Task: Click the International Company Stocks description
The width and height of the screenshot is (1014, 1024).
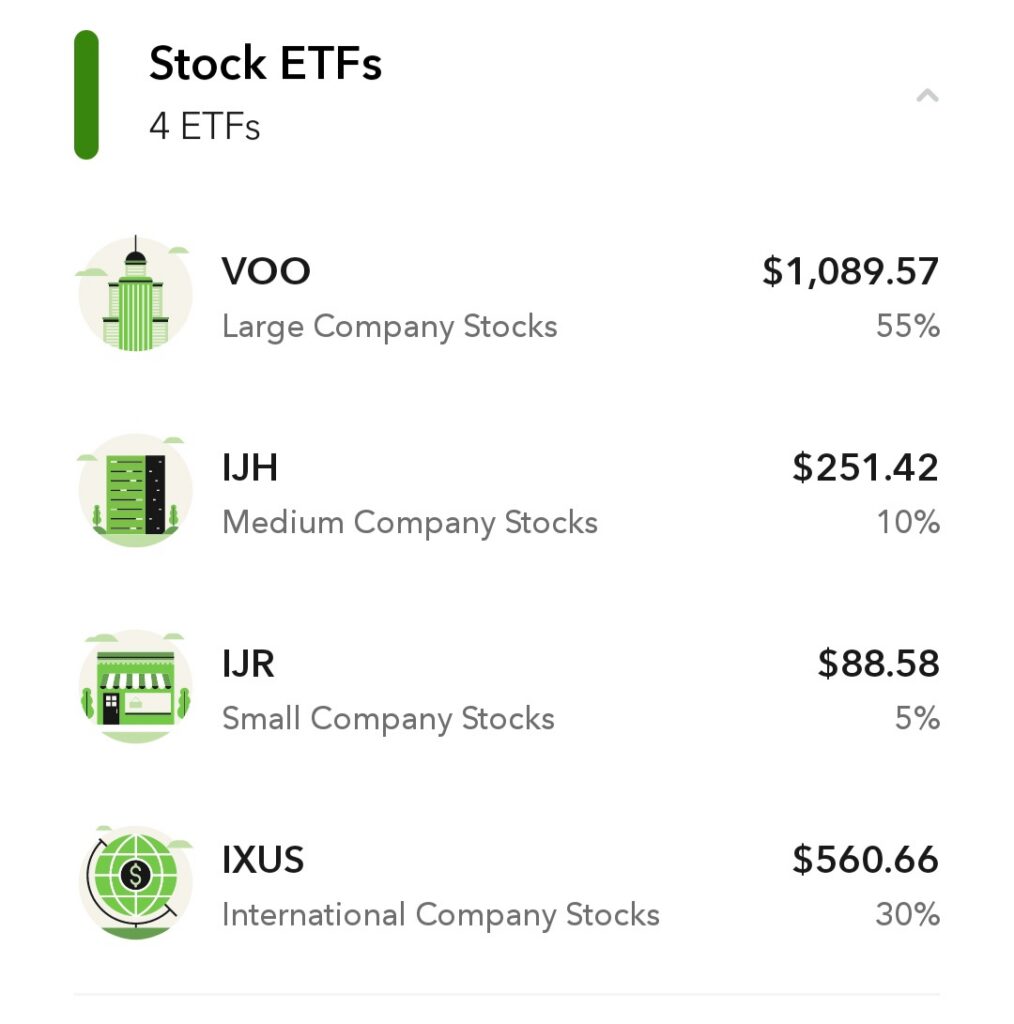Action: tap(441, 914)
